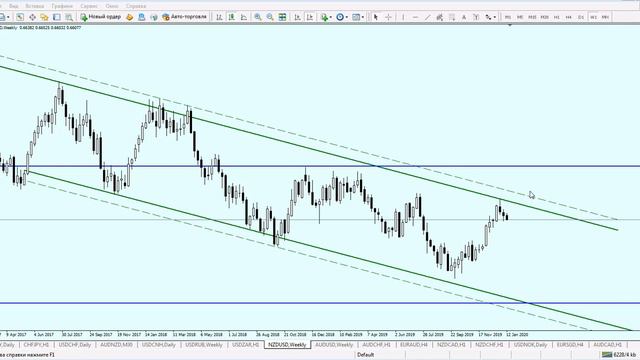Select the text tool
640x360 pixels.
click(464, 17)
